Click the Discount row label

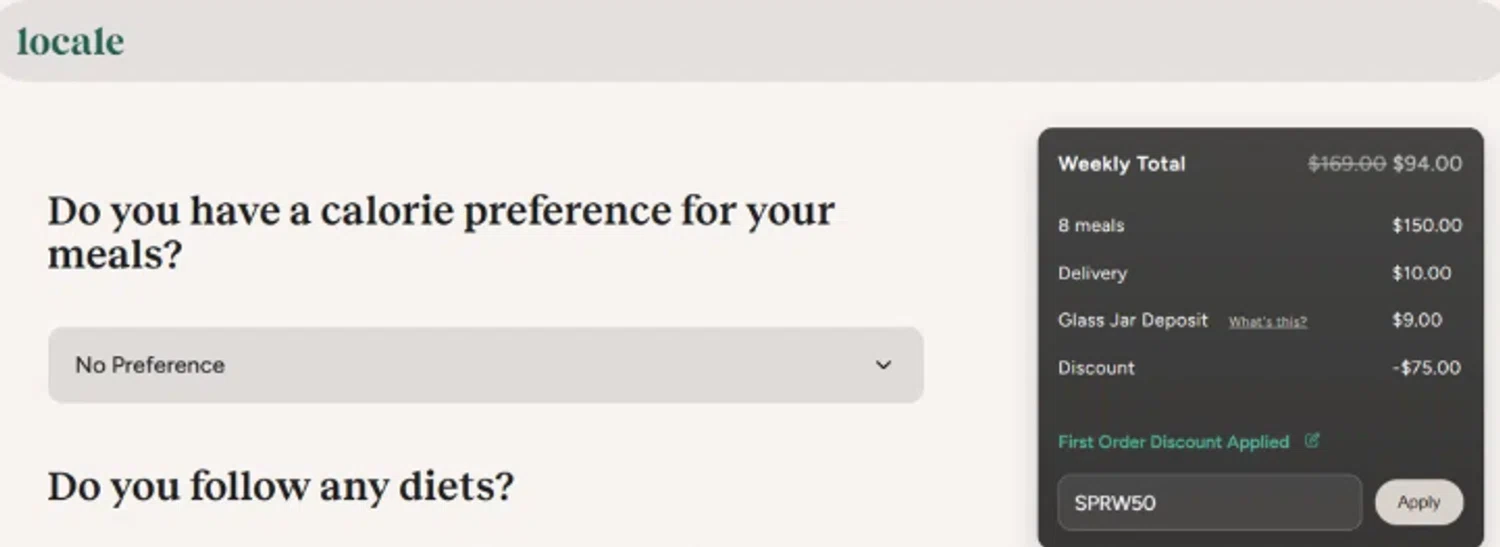click(x=1096, y=368)
